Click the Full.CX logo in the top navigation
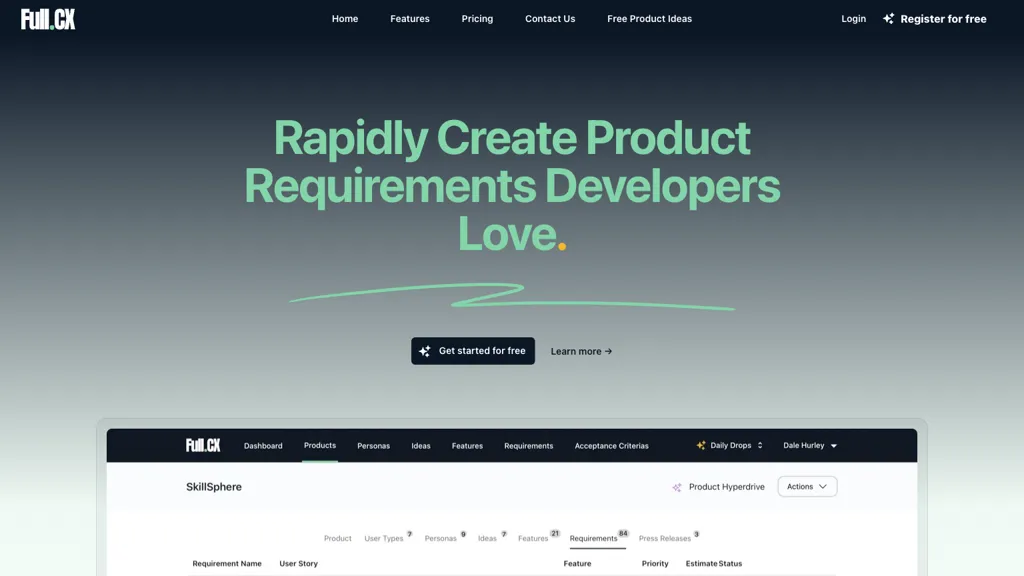The image size is (1024, 576). click(x=46, y=18)
